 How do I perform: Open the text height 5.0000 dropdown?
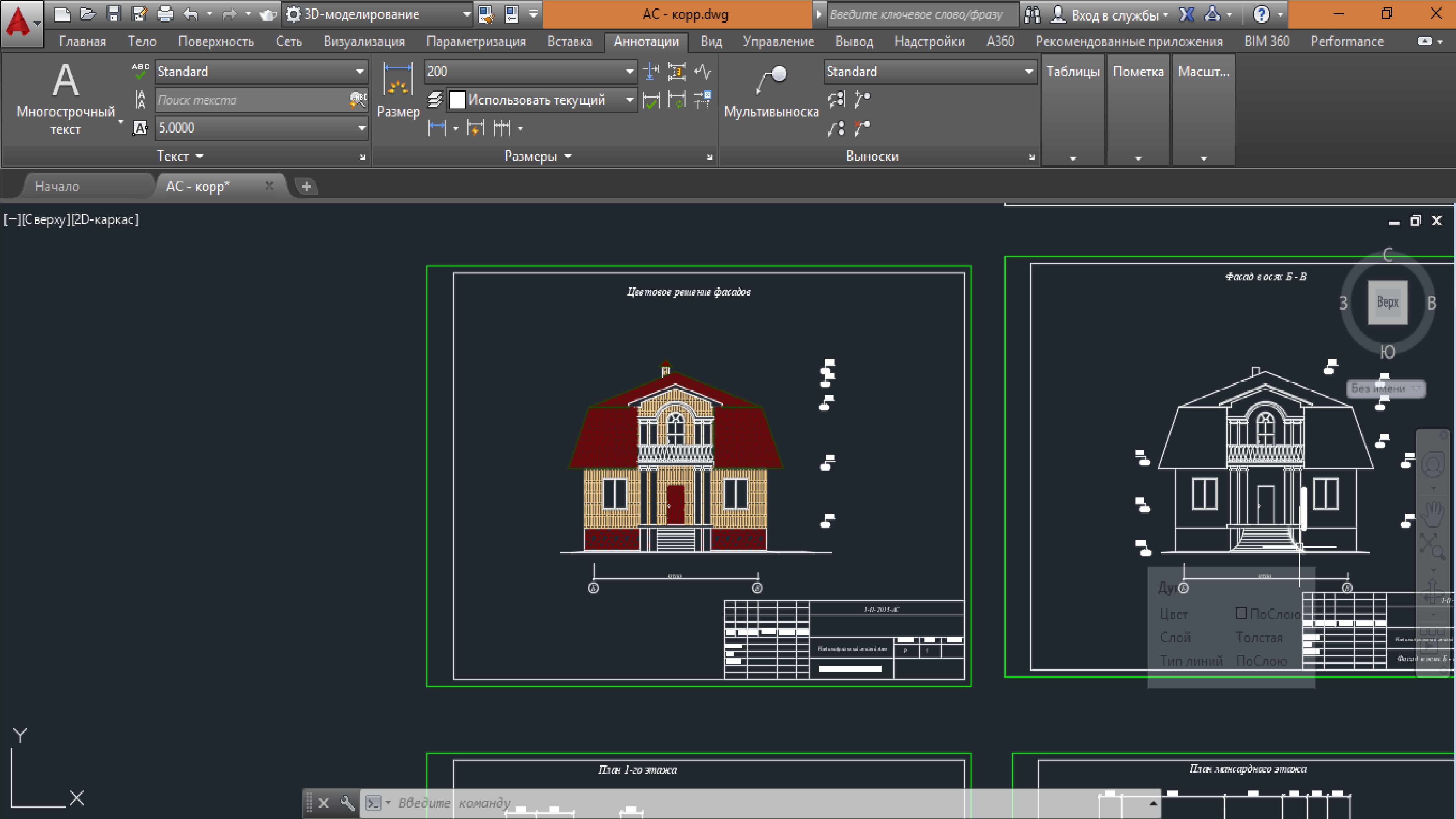click(362, 128)
